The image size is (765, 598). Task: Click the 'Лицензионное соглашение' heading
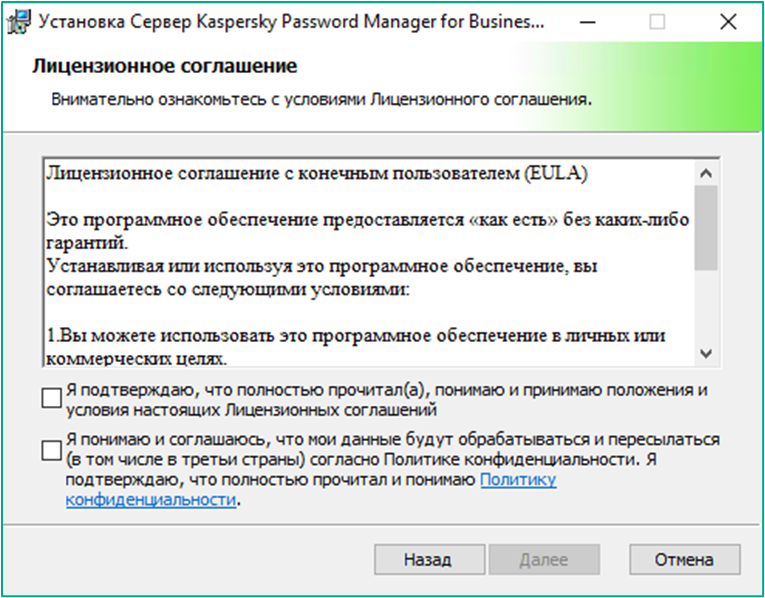[165, 66]
